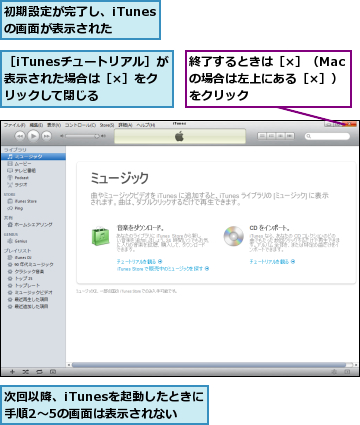Screen dimensions: 360x425
Task: Open the Store menu
Action: (107, 125)
